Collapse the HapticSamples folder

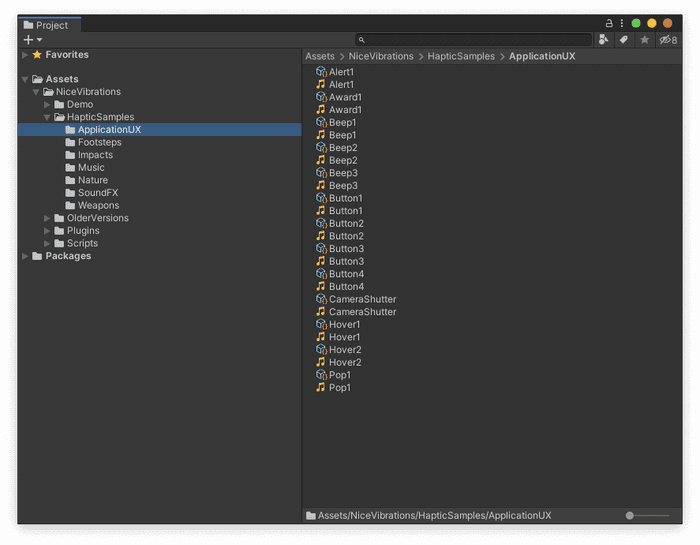47,117
